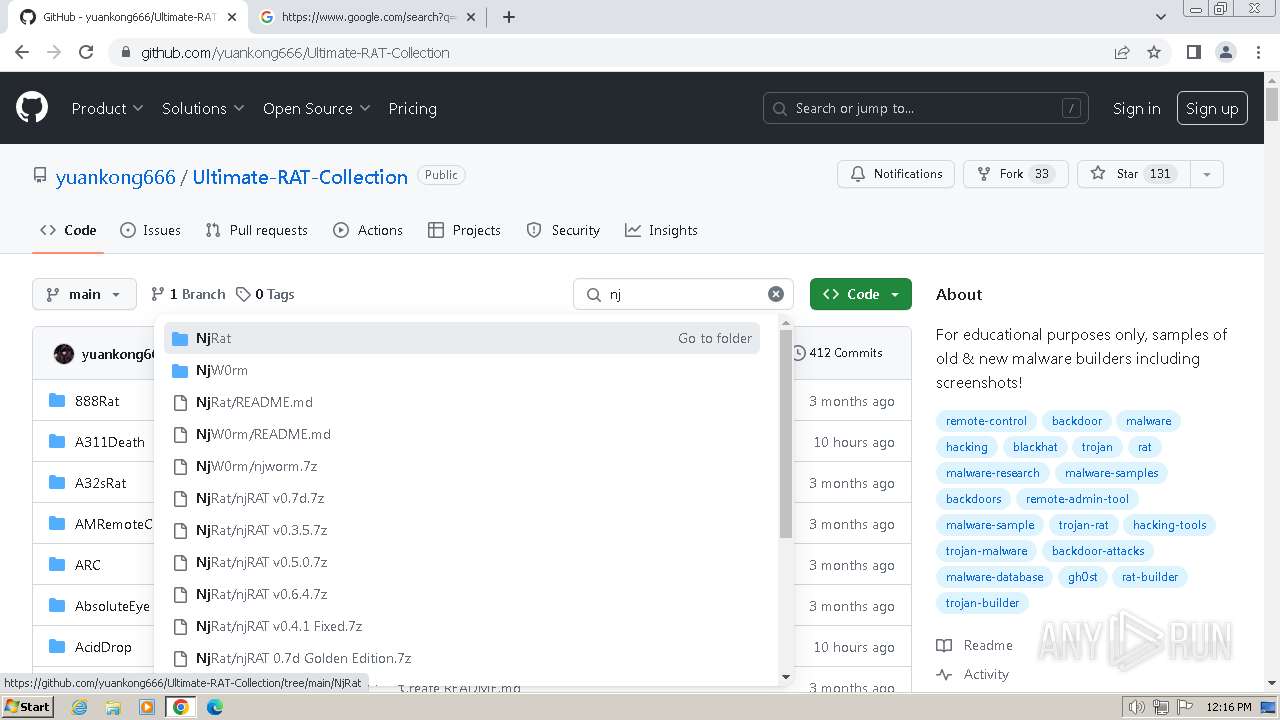Click the file search field containing nj
This screenshot has height=720, width=1280.
(x=683, y=294)
